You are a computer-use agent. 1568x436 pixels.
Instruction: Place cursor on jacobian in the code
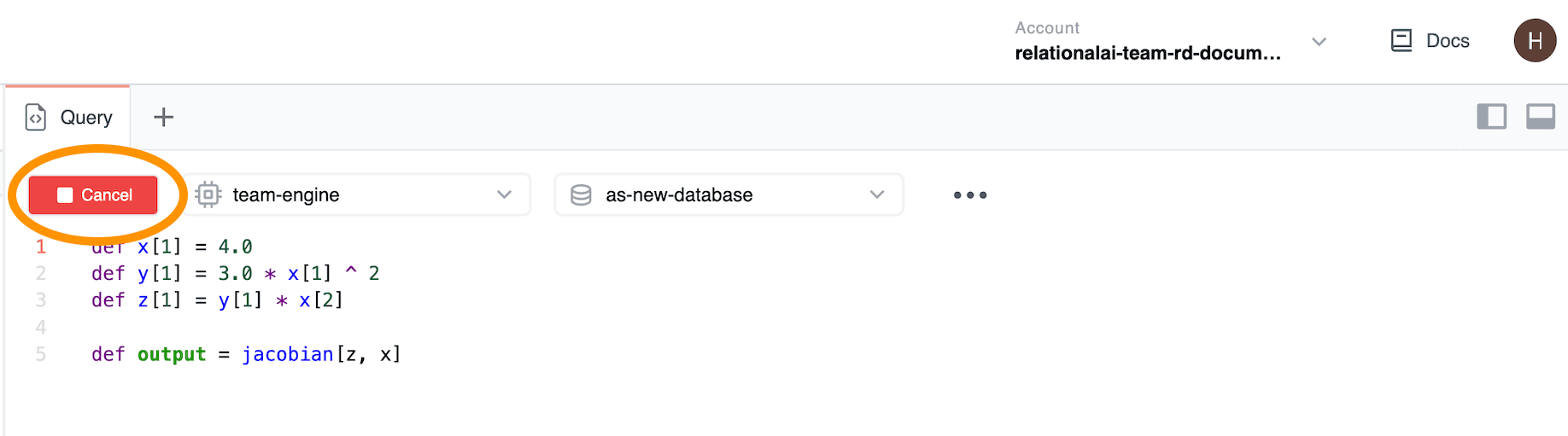coord(287,354)
